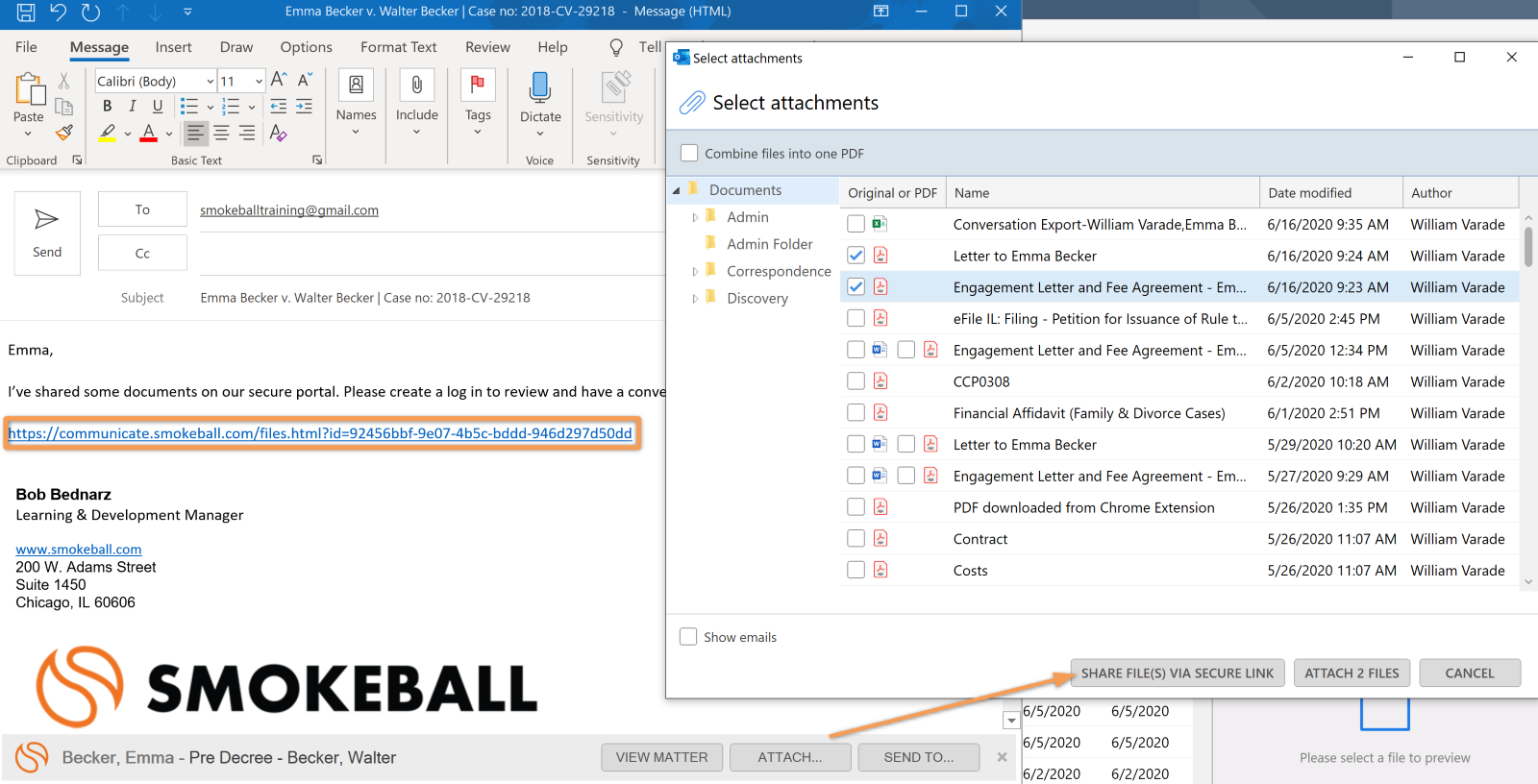Click the Undo arrow in the quick access toolbar
The height and width of the screenshot is (784, 1538).
[x=59, y=12]
